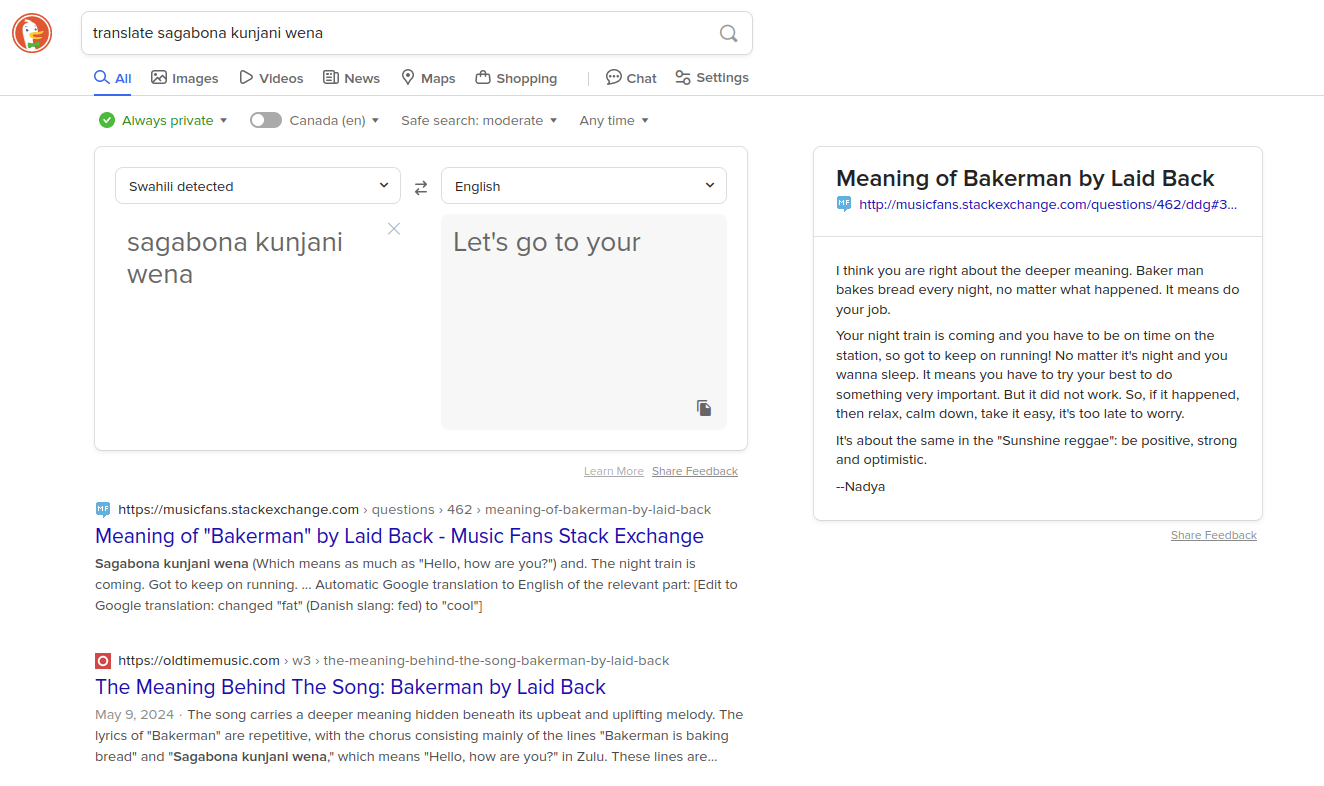This screenshot has width=1324, height=786.
Task: Click Share Feedback under the translator
Action: 695,471
